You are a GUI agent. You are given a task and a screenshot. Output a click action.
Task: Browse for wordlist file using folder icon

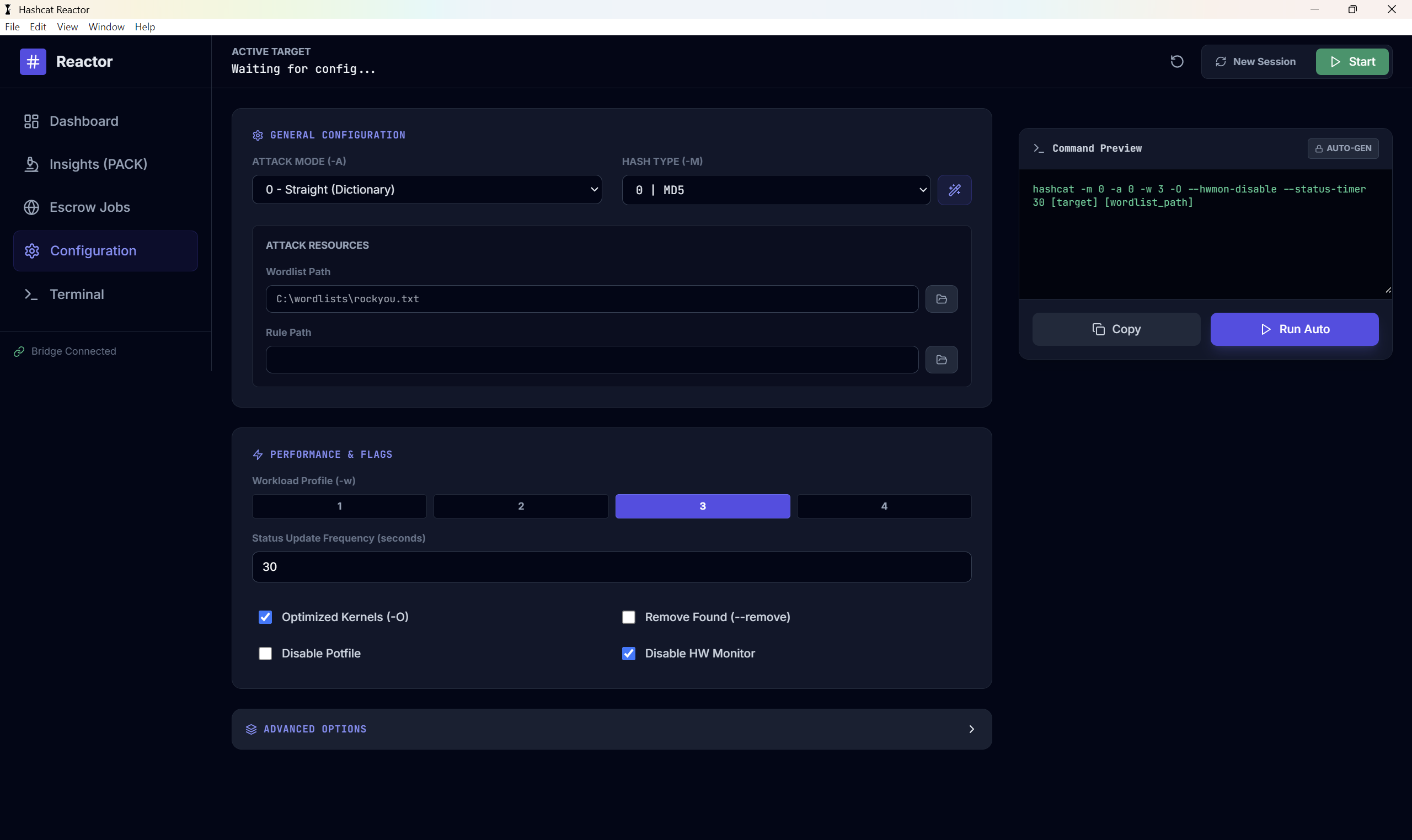coord(941,299)
